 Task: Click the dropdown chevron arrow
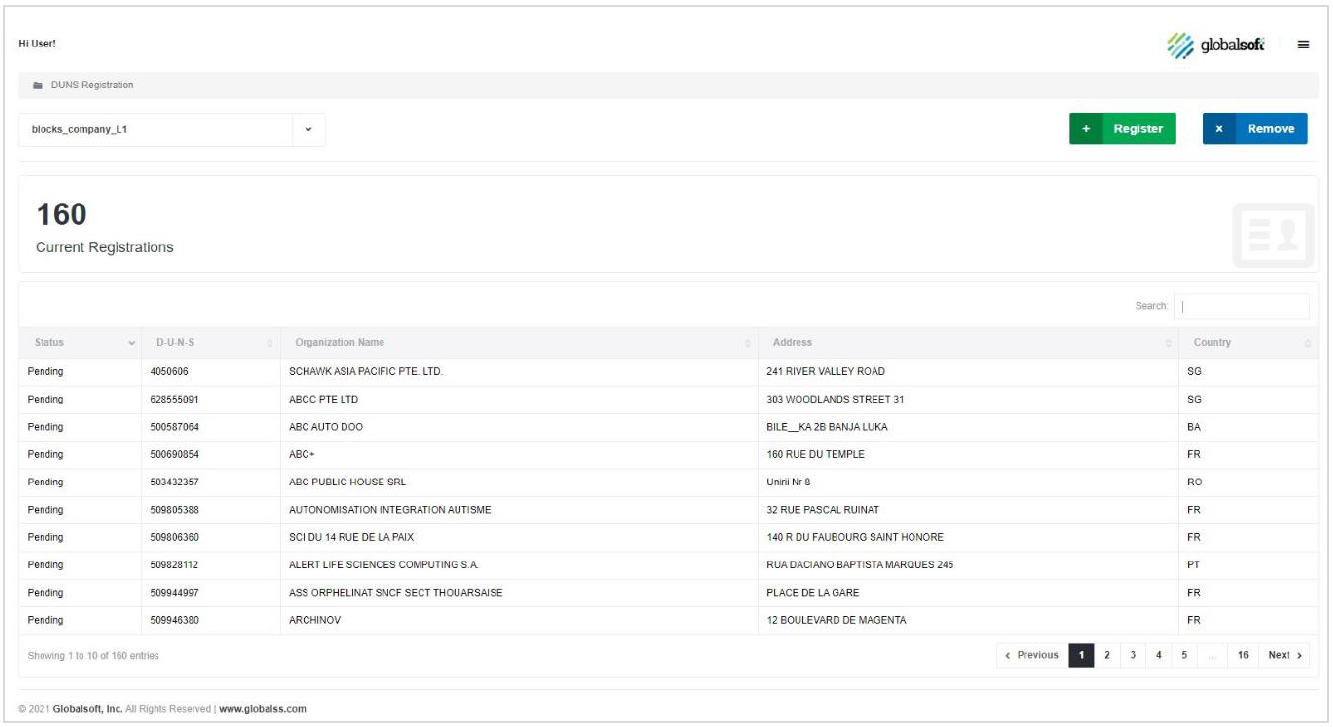(308, 129)
